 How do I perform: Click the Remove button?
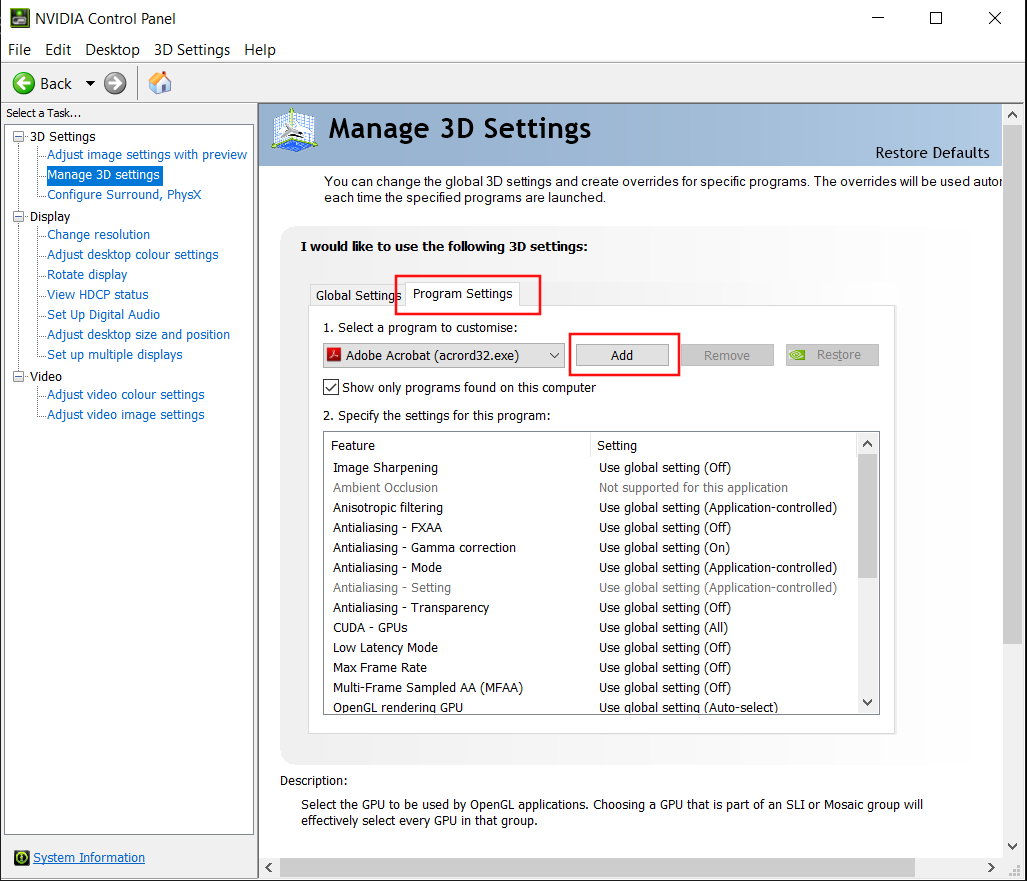[727, 355]
